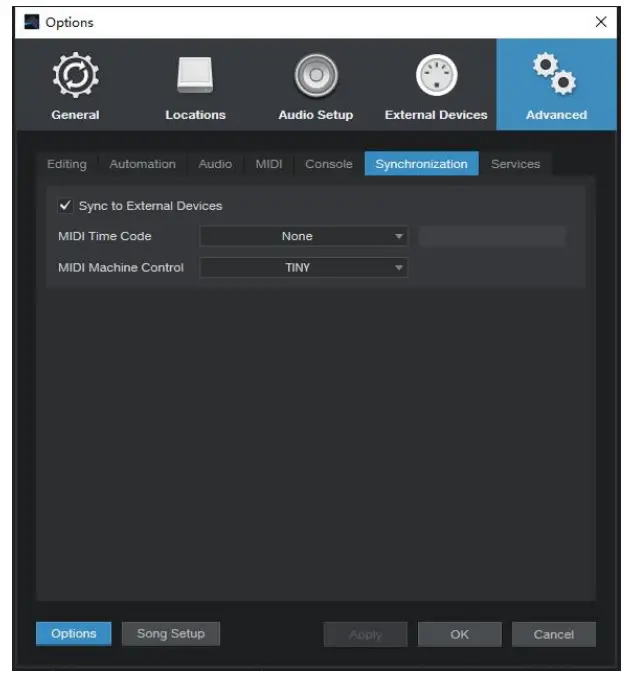
Task: Click the field beside MIDI Time Code
Action: tap(492, 237)
